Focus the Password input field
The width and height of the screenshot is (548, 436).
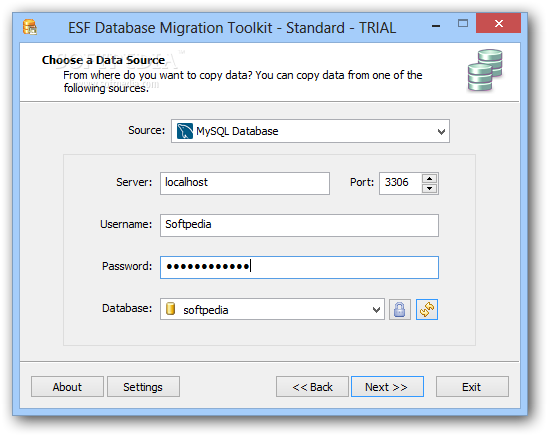coord(299,267)
